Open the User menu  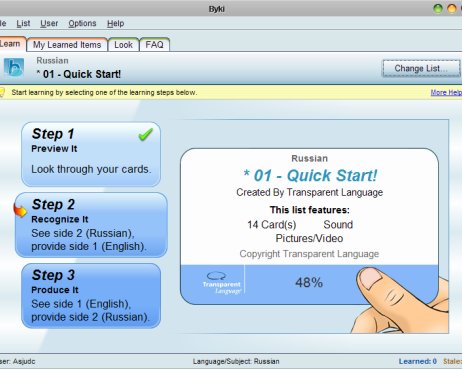49,23
